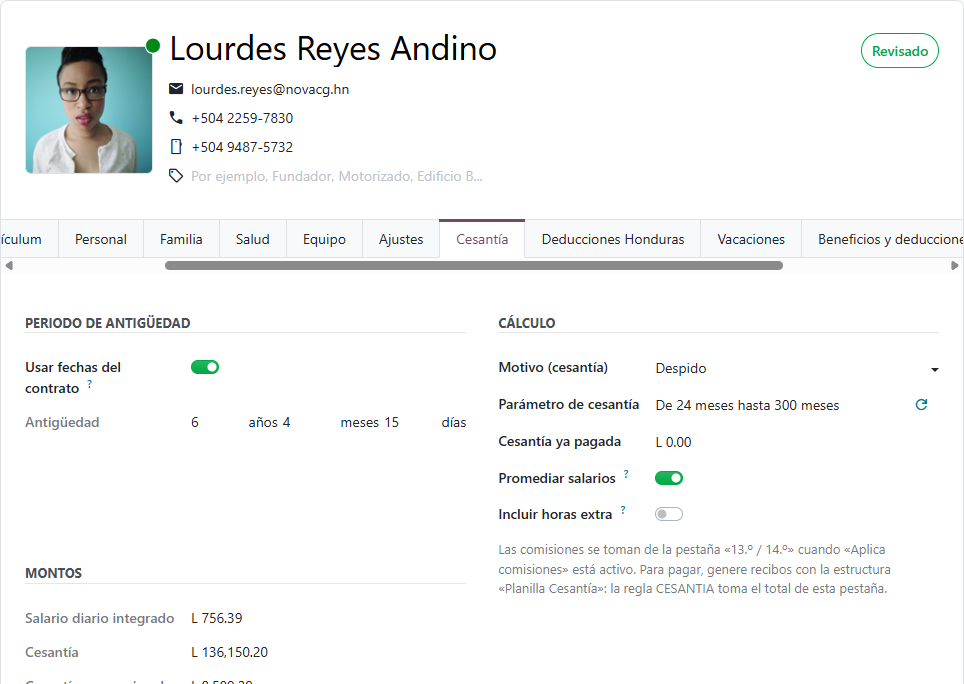This screenshot has height=684, width=964.
Task: Click the Revisado status button
Action: (x=899, y=51)
